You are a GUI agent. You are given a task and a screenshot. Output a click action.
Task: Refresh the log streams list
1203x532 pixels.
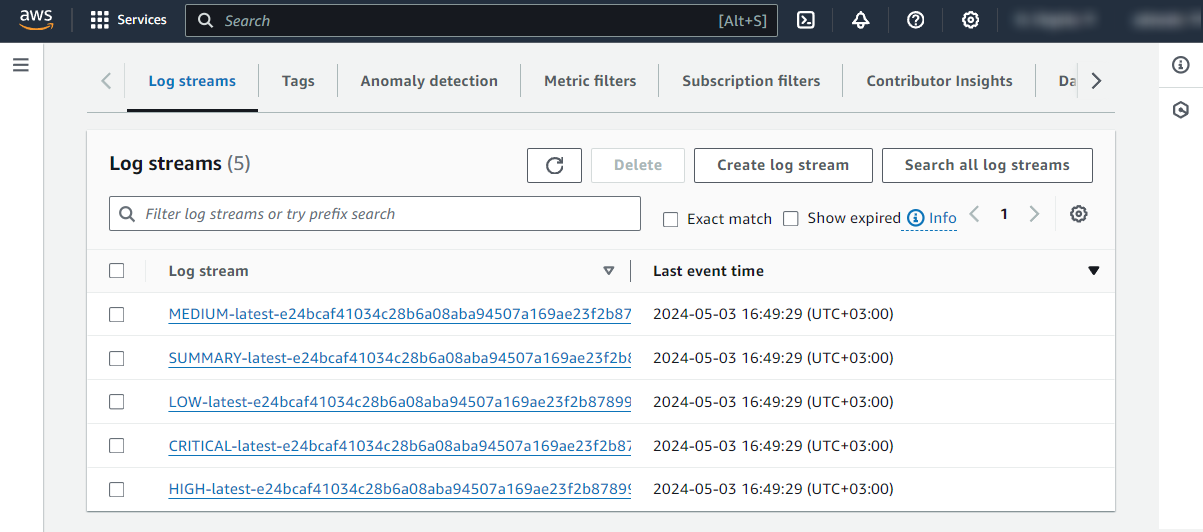(x=554, y=166)
